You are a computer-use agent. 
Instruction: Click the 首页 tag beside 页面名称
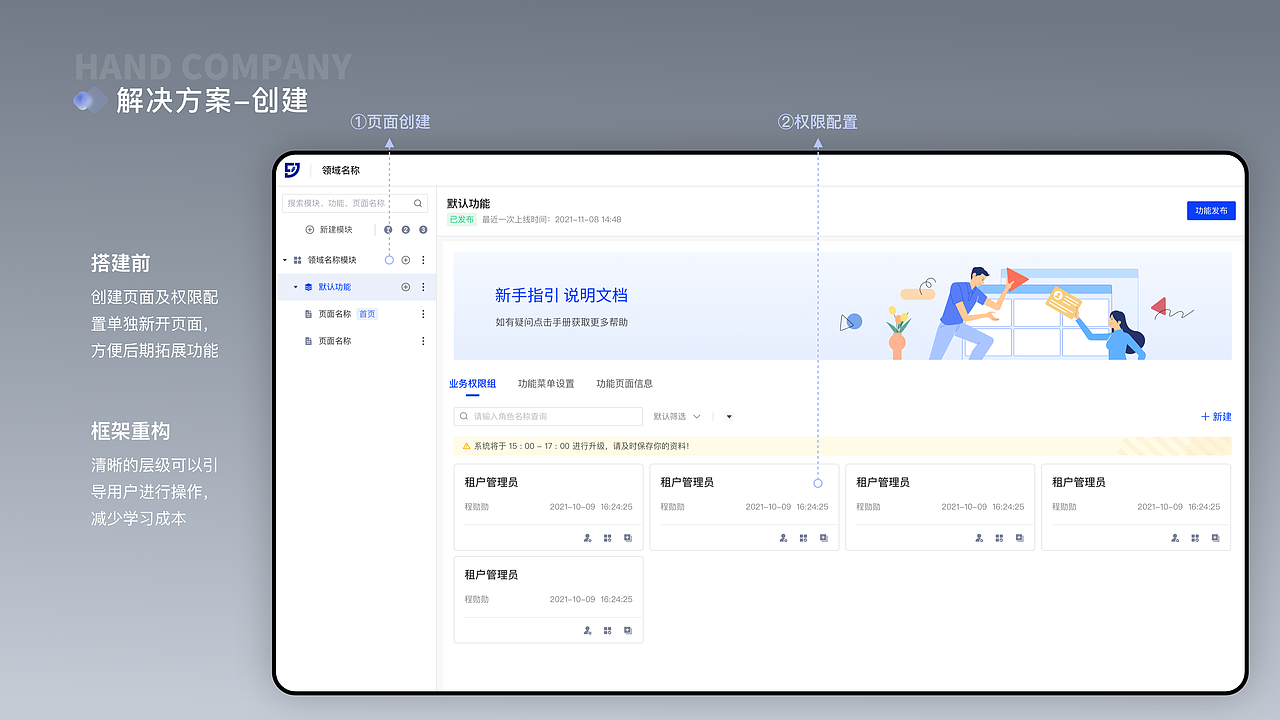(x=368, y=314)
